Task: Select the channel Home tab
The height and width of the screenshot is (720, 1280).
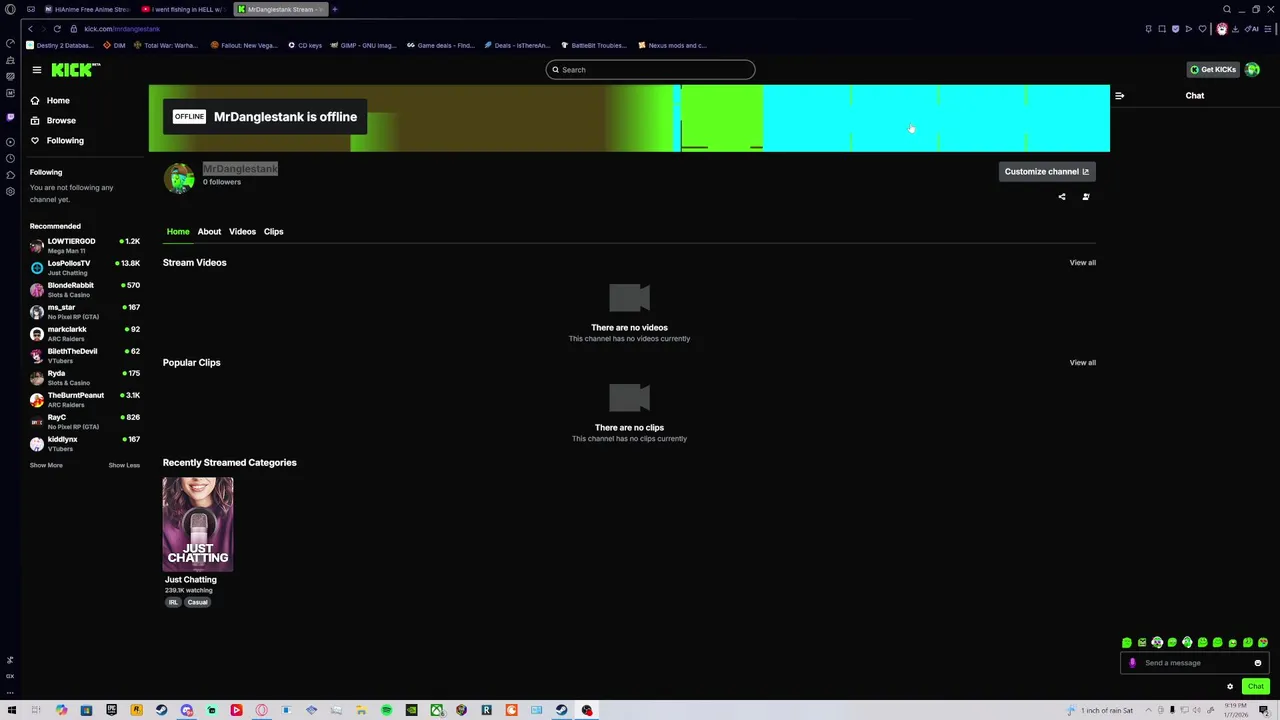Action: click(x=178, y=232)
